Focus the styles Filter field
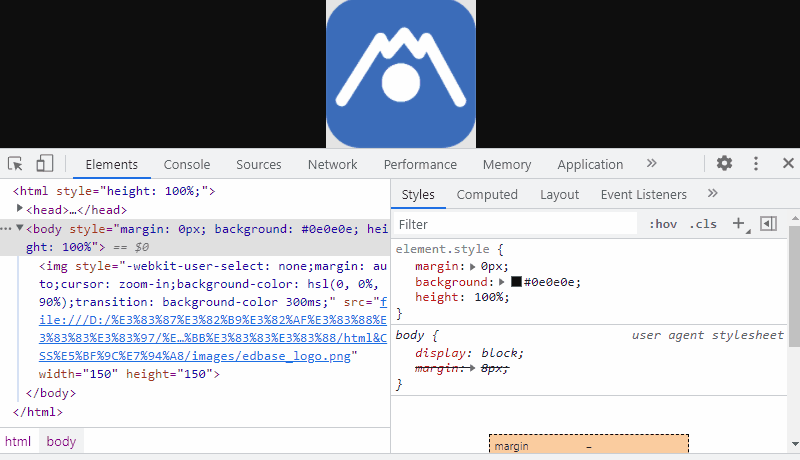800x460 pixels. click(515, 224)
